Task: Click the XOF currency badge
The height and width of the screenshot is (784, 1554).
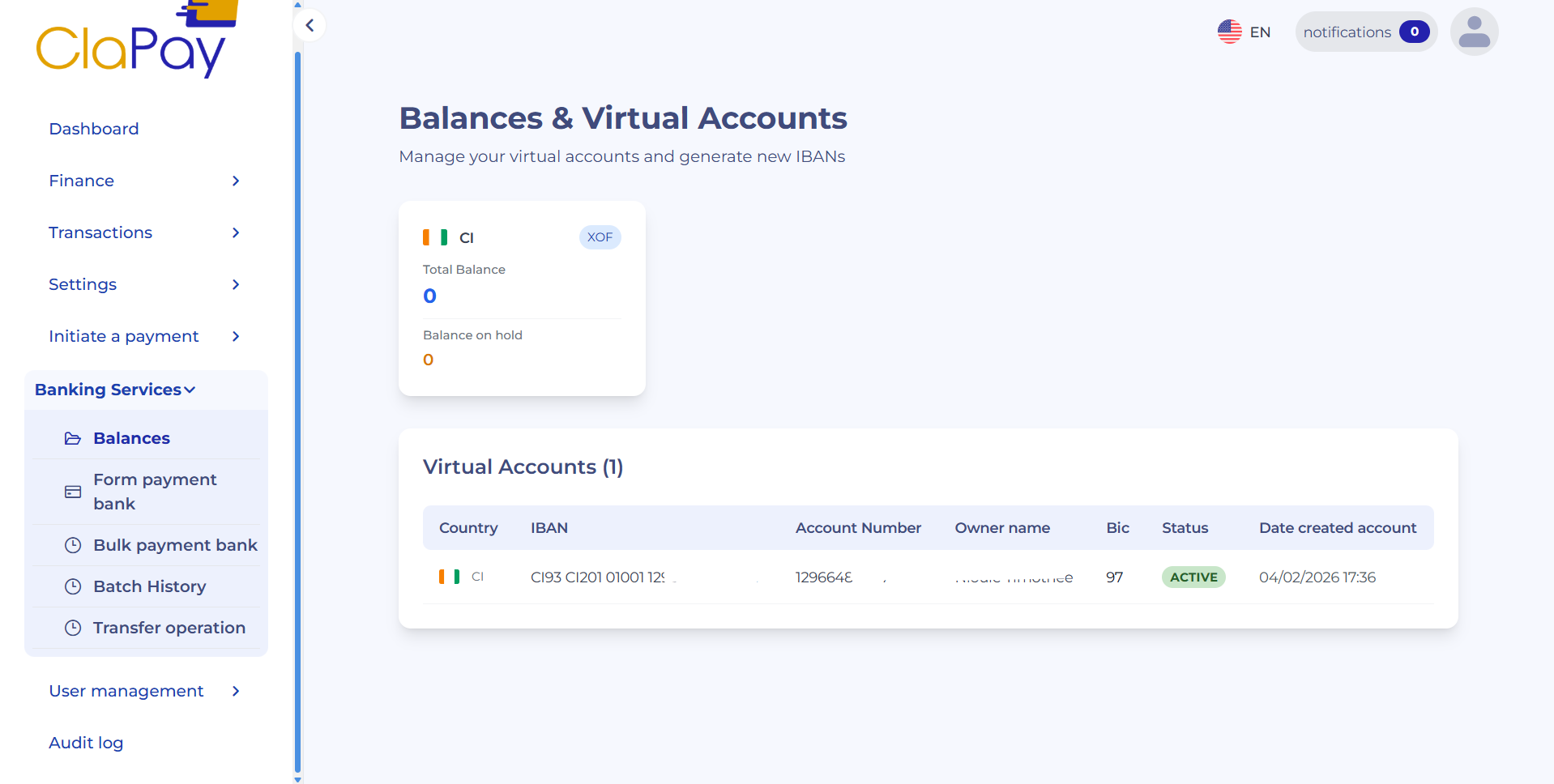Action: (x=600, y=237)
